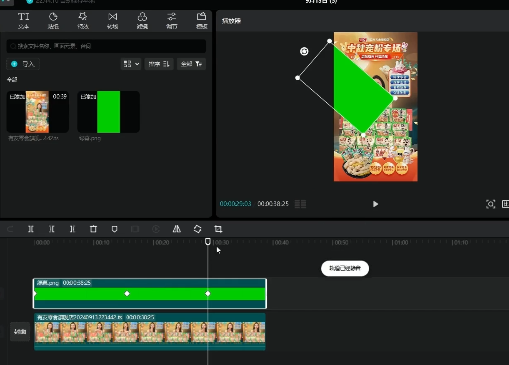This screenshot has height=365, width=509.
Task: Click the add marker shield icon
Action: pyautogui.click(x=114, y=229)
